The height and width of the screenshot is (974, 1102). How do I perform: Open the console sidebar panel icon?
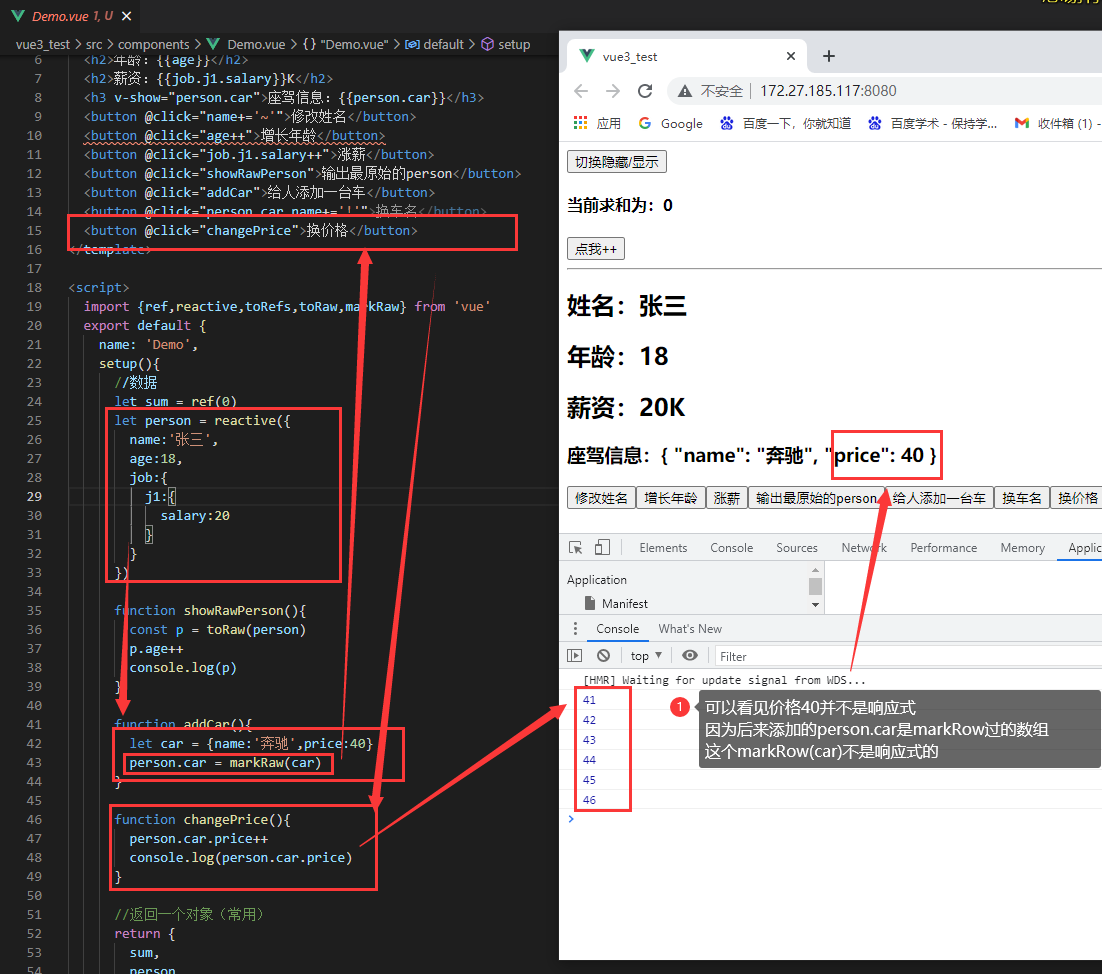[573, 655]
